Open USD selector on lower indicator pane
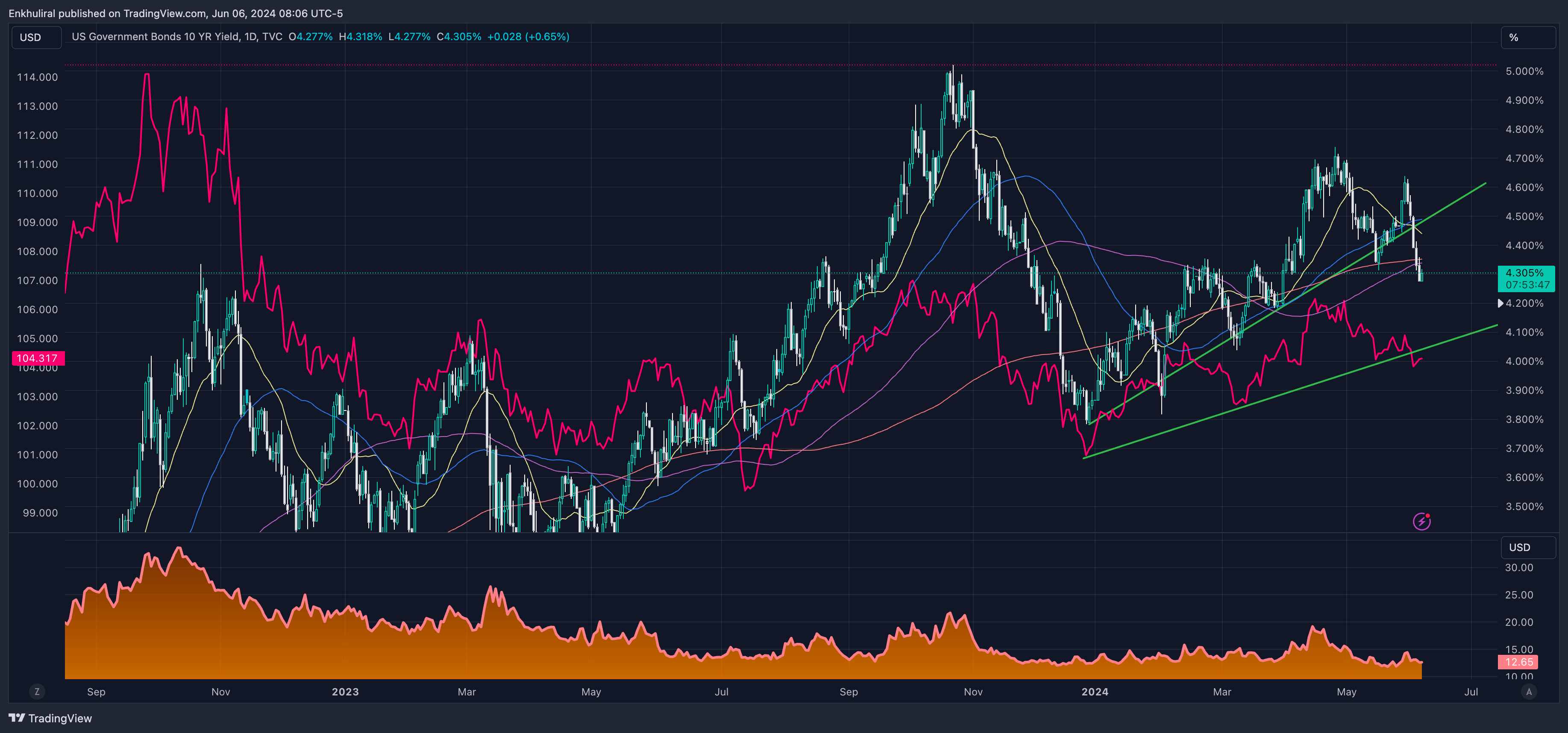Screen dimensions: 1568x733 [x=1527, y=547]
